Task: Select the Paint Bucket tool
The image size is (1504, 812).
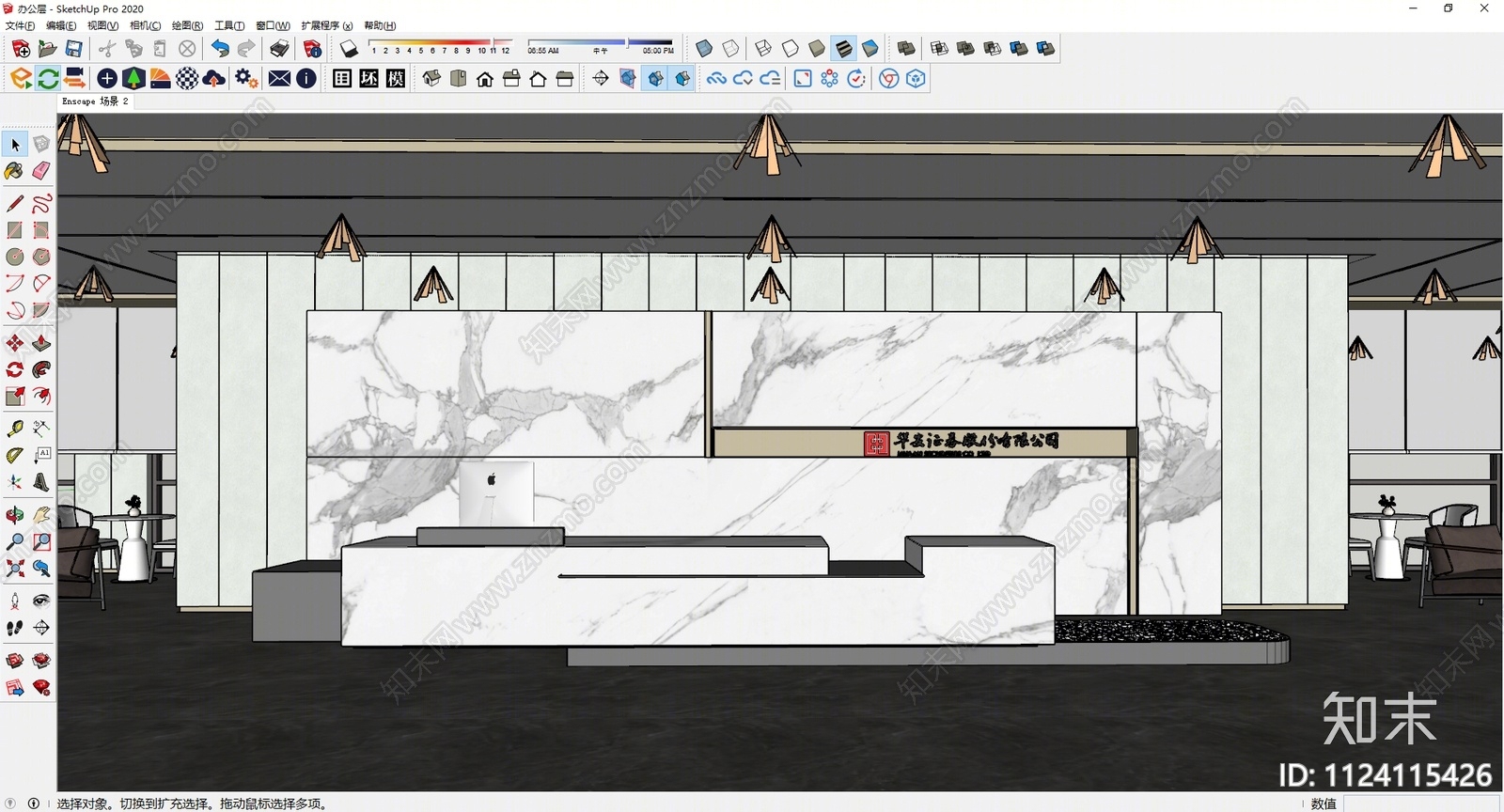Action: click(15, 170)
